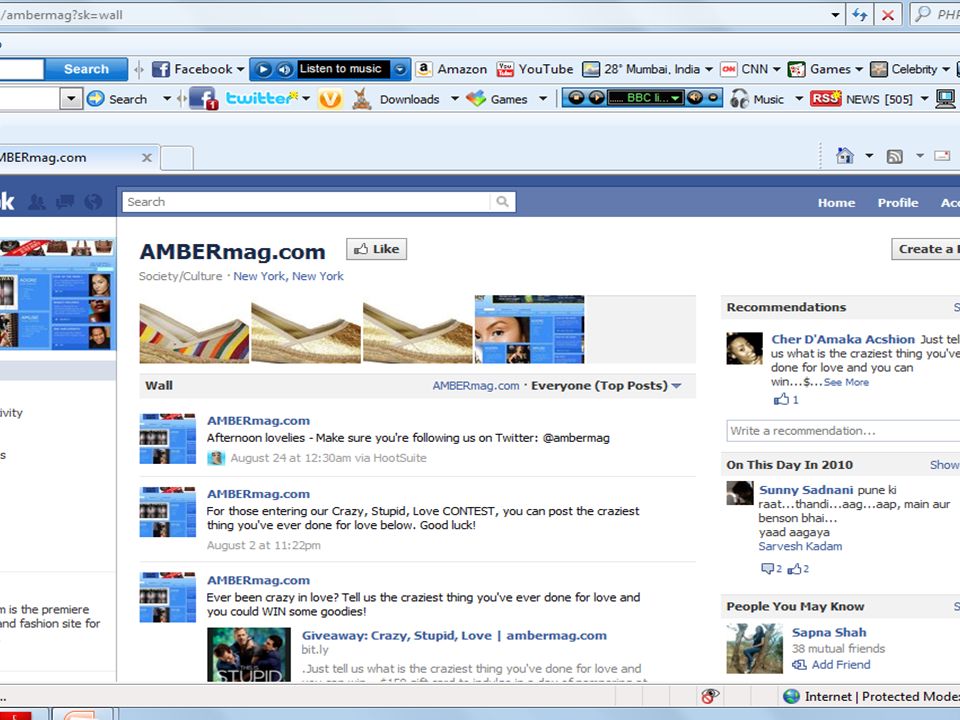Open Giveaway: Crazy, Stupid, Love link
The image size is (960, 720).
point(454,636)
